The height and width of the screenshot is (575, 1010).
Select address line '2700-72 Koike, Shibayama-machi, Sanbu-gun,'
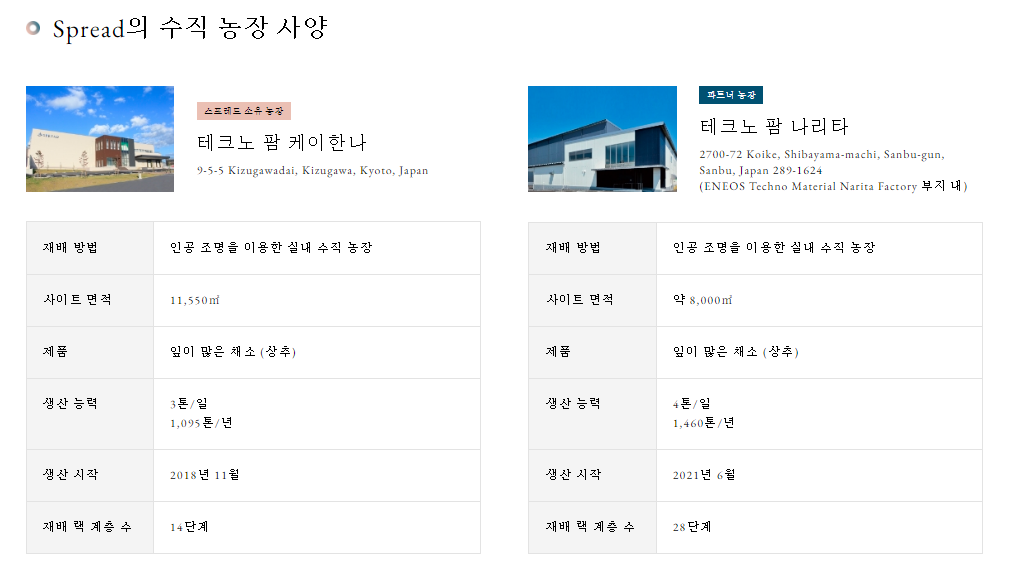[822, 155]
